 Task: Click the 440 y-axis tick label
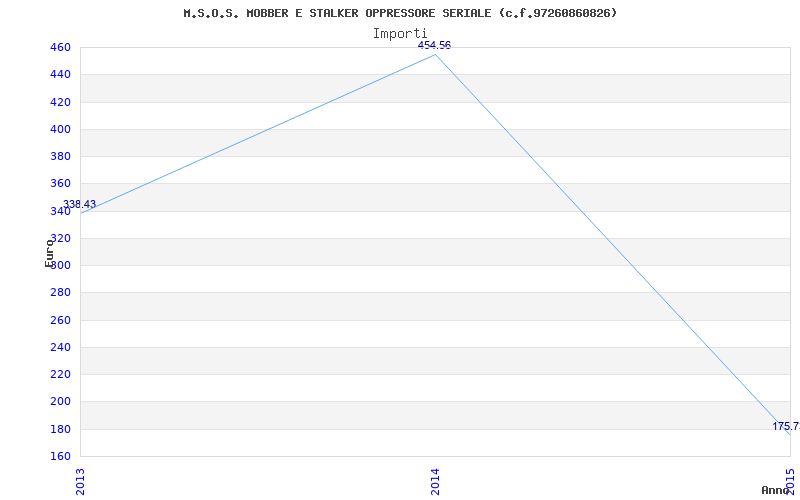60,74
